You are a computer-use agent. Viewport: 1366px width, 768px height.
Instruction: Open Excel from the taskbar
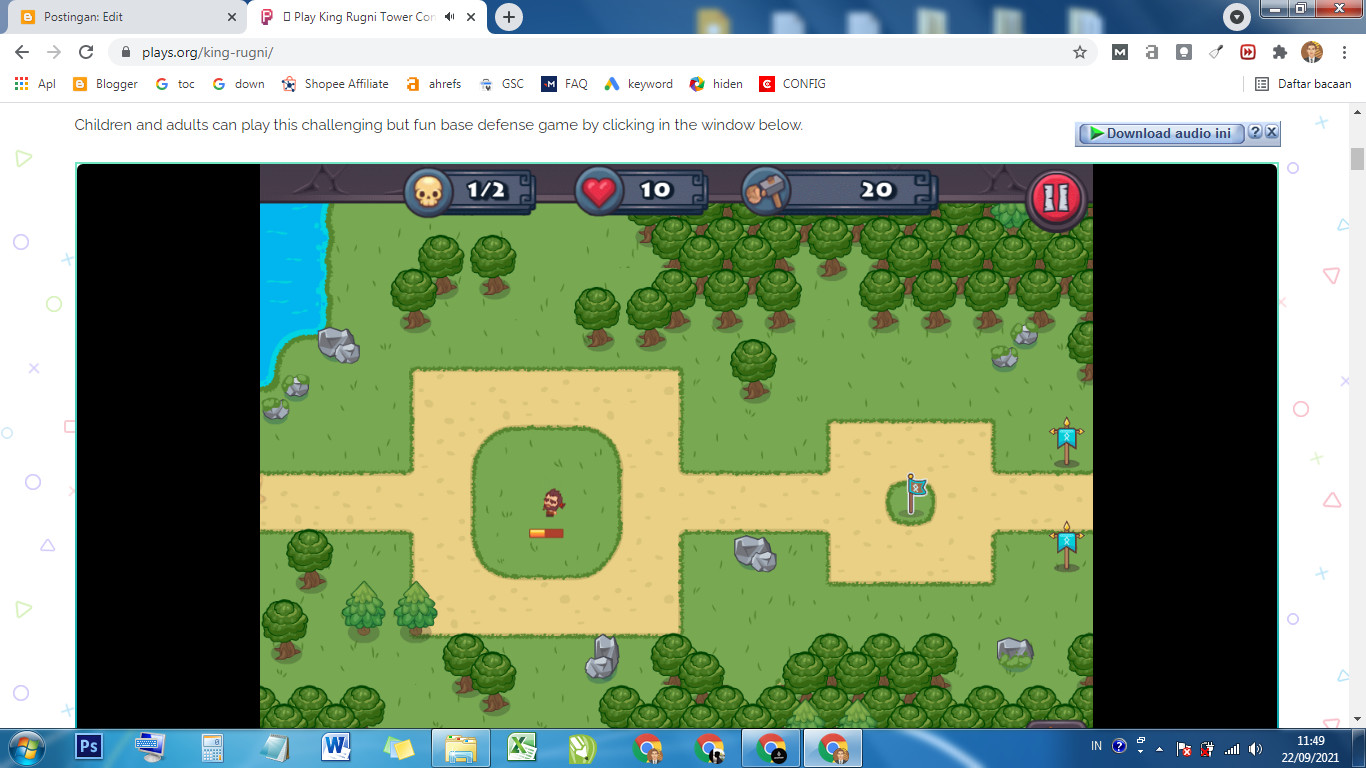coord(522,748)
